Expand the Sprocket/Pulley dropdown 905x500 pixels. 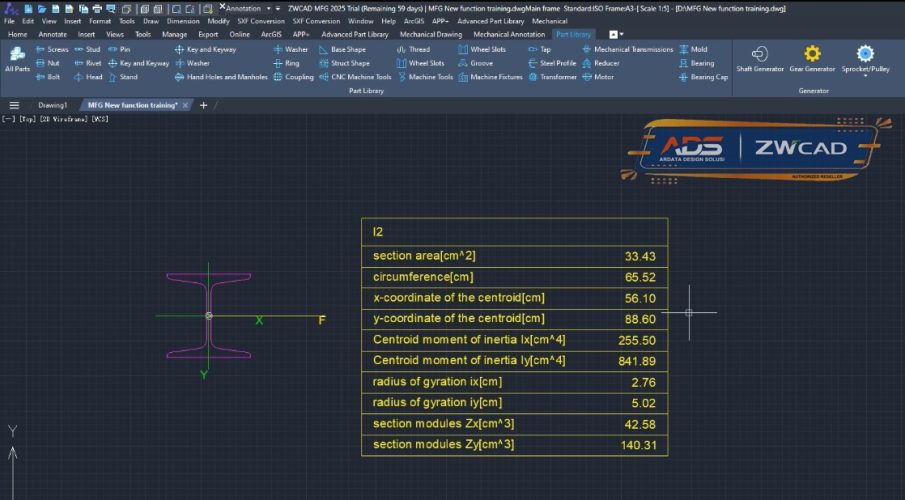(x=865, y=76)
